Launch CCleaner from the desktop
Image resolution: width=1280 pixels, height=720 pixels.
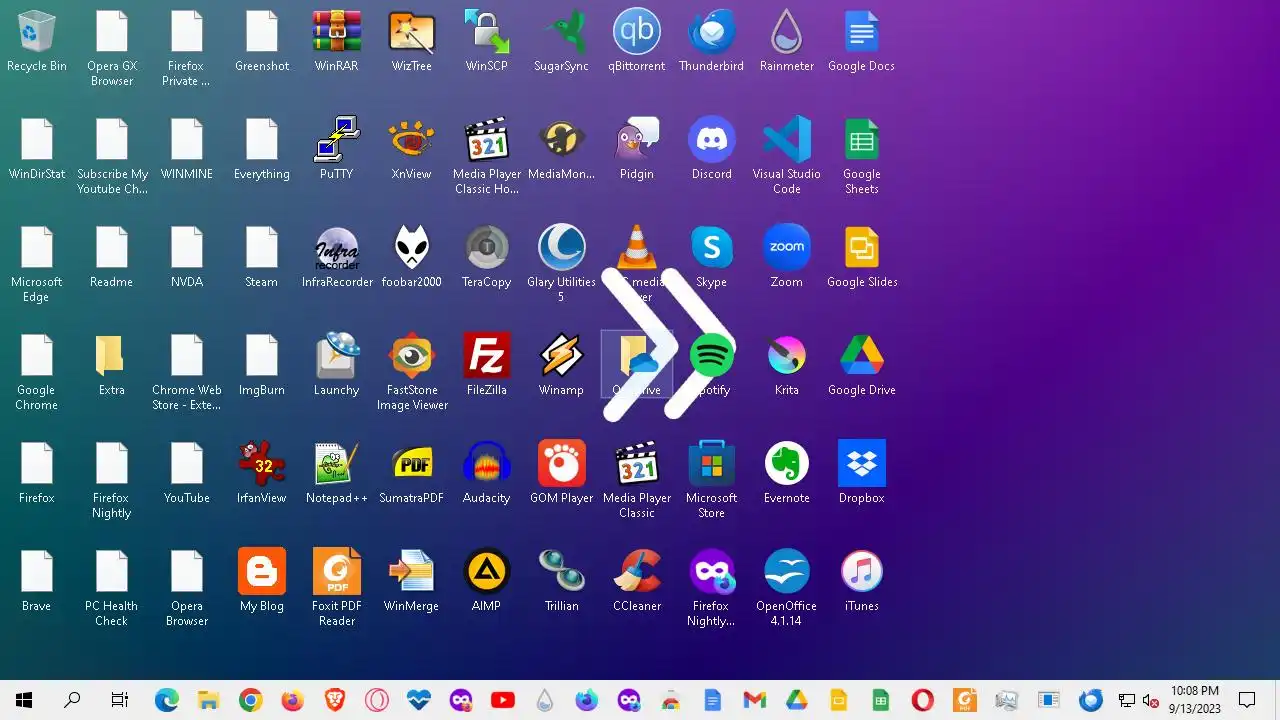coord(637,581)
